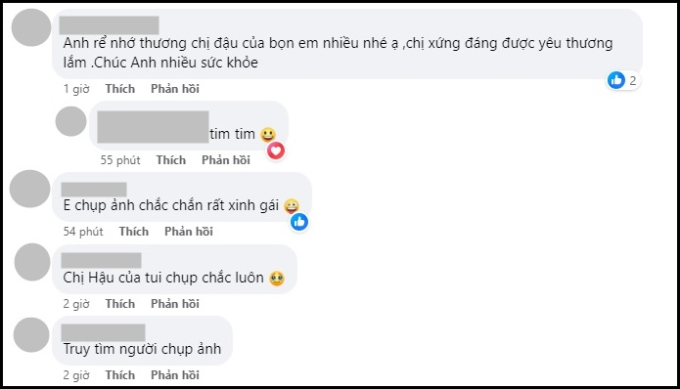Screen dimensions: 680x389
Task: Click the thumbs-up reaction on the 'xinh gái' comment
Action: [x=299, y=222]
